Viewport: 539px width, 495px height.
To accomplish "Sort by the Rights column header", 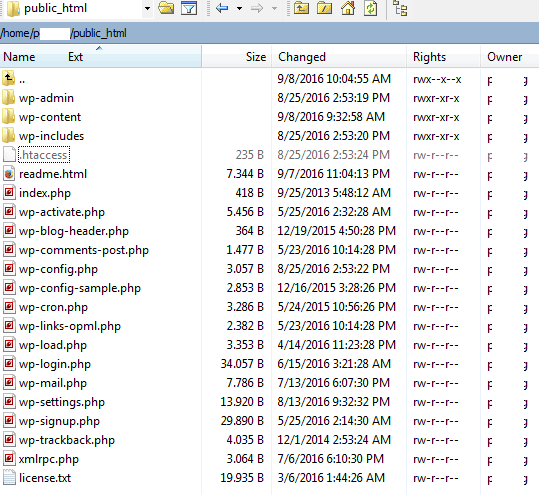I will click(x=429, y=57).
